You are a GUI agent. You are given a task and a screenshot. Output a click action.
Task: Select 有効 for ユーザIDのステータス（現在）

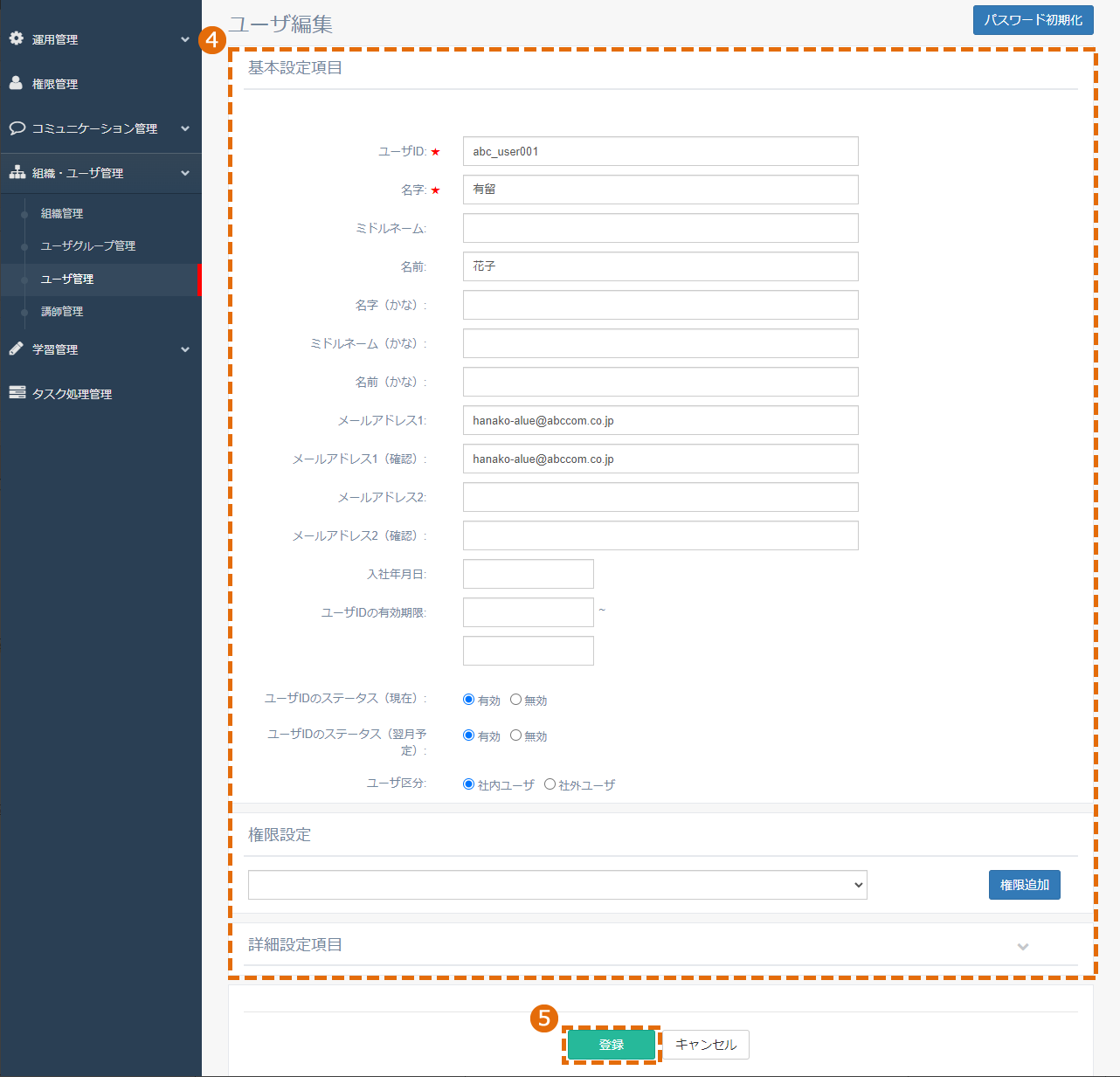[x=468, y=700]
